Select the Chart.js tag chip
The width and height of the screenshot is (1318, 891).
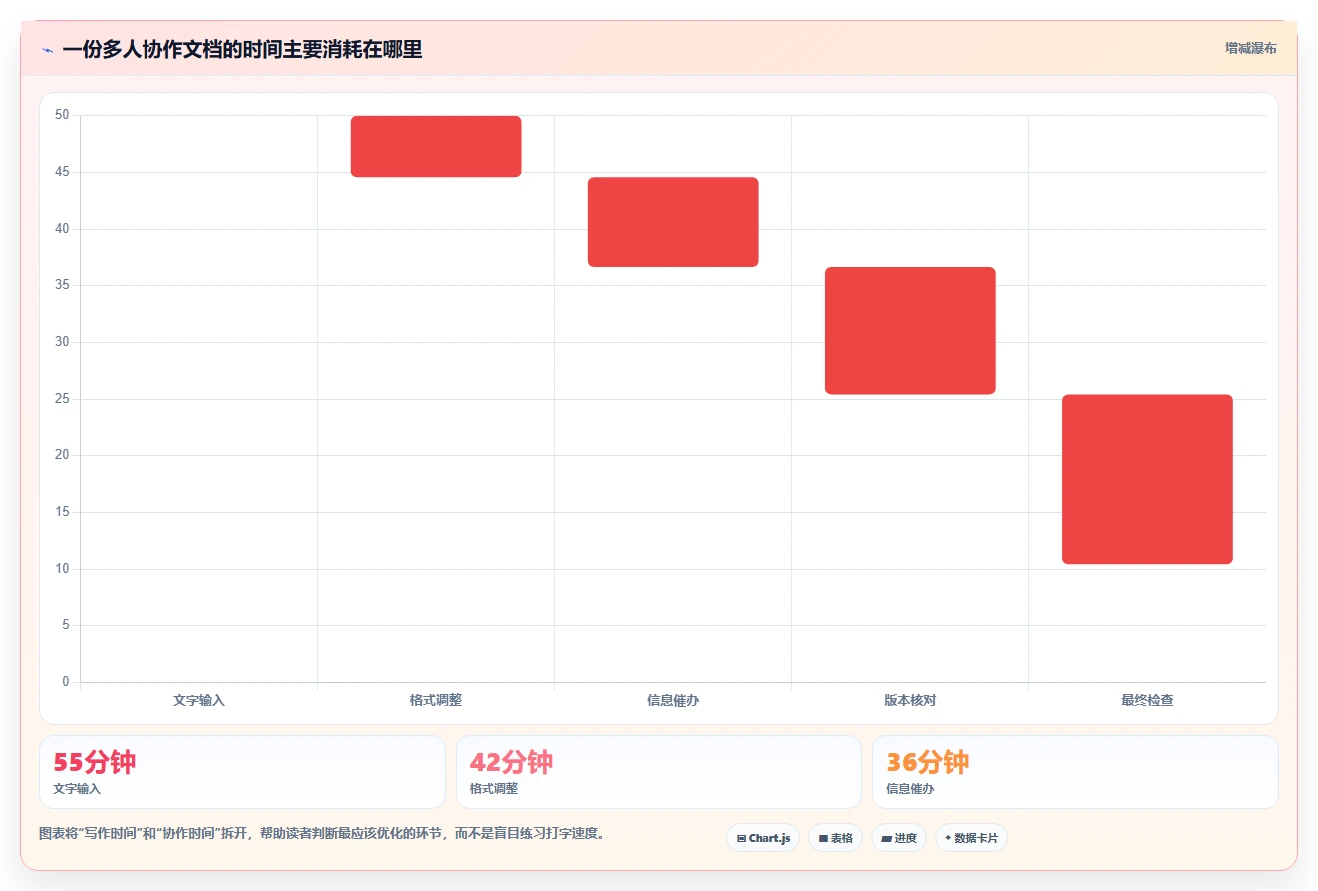(x=763, y=838)
